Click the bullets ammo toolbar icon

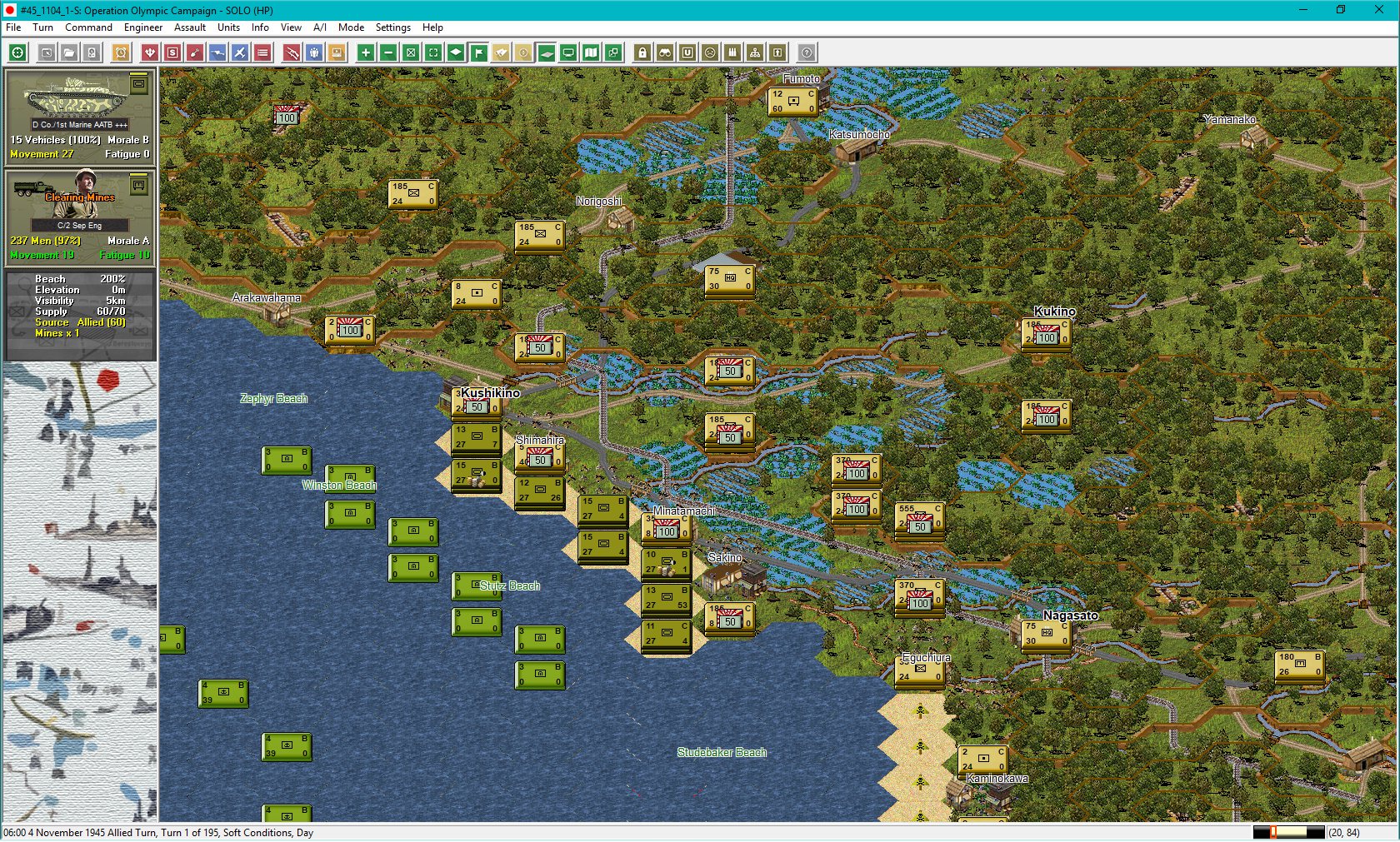point(732,52)
